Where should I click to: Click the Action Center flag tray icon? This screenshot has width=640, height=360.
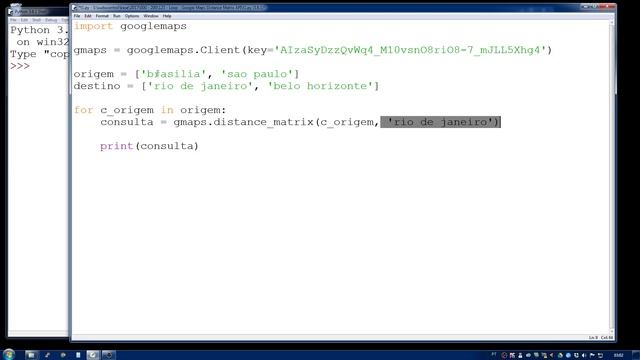point(592,356)
